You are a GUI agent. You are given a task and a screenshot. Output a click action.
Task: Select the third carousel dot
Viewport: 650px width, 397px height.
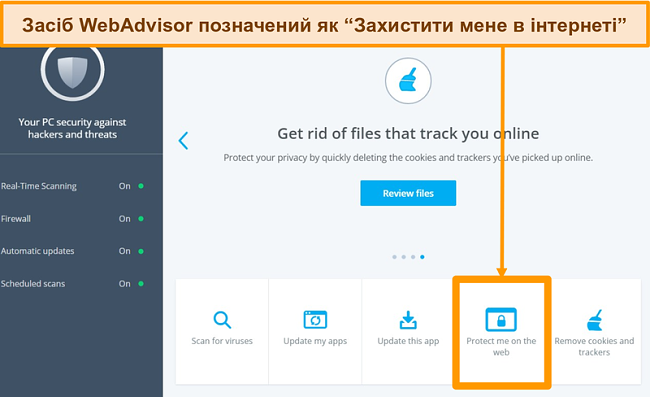413,257
